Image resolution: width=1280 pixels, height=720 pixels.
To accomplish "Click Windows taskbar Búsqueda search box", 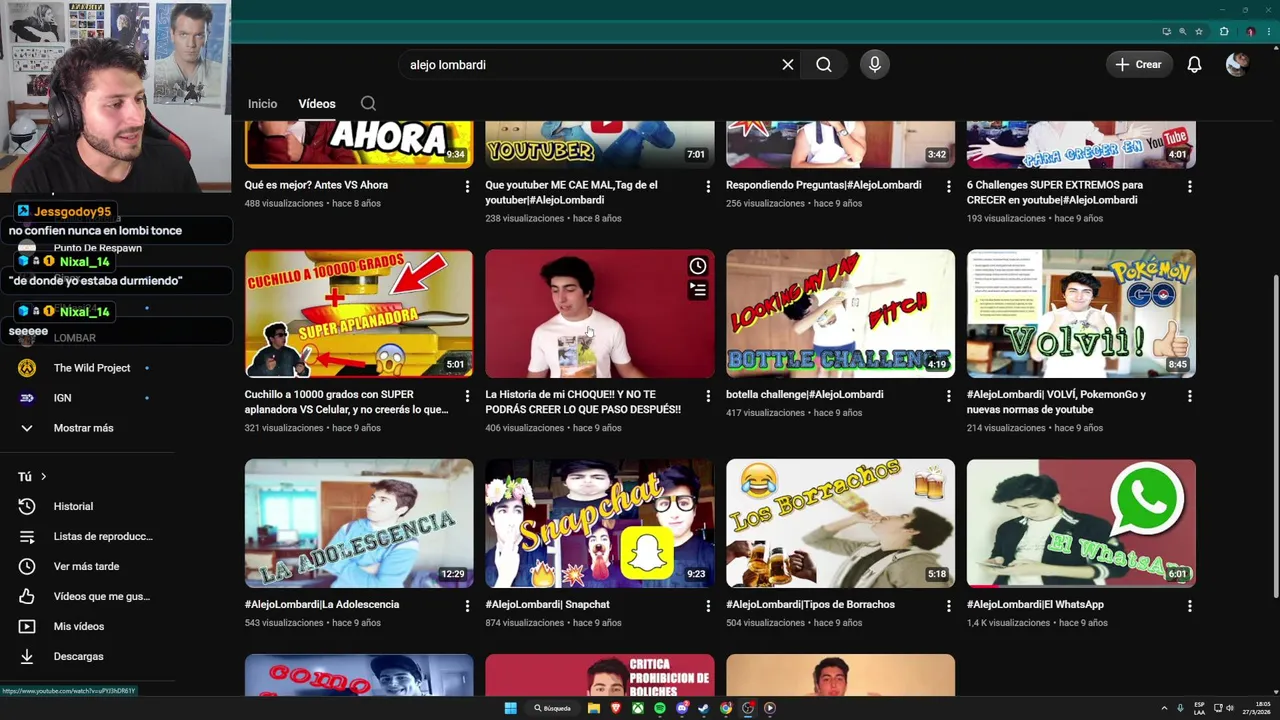I will (553, 708).
